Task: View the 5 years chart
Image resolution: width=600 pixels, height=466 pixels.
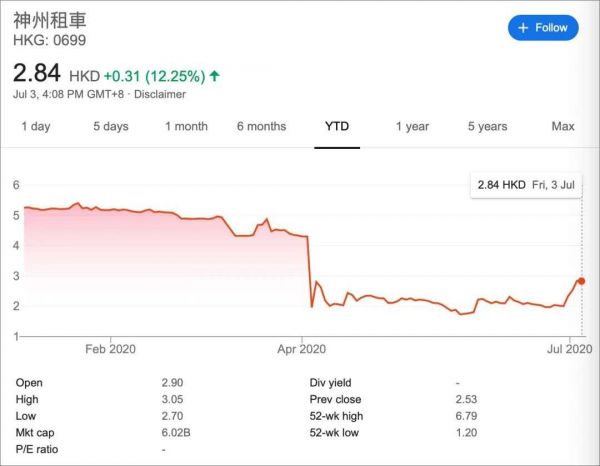Action: (487, 126)
